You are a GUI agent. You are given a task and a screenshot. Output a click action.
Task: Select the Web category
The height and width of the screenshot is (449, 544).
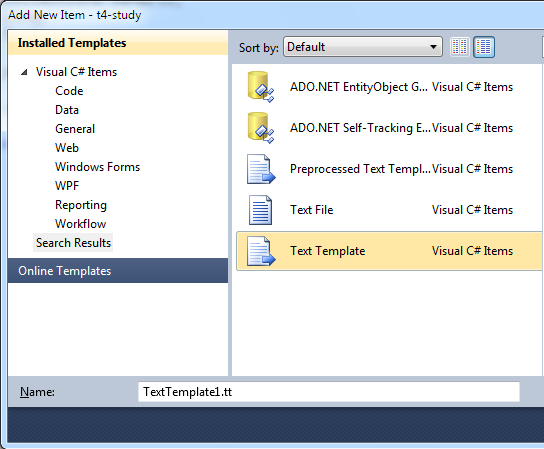pos(67,148)
